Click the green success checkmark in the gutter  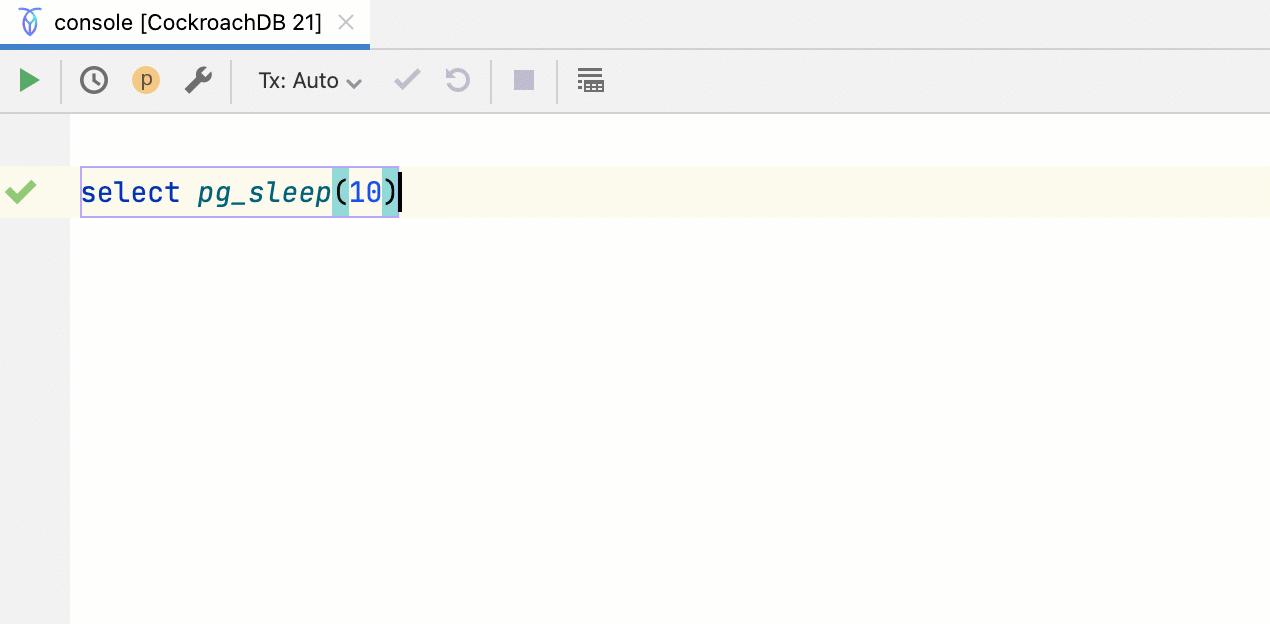coord(20,191)
